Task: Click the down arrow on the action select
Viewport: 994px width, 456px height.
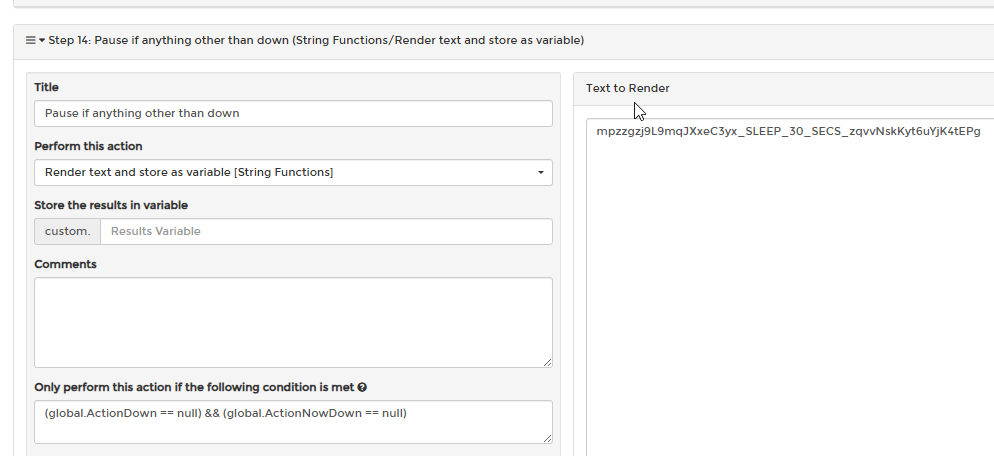Action: [541, 173]
